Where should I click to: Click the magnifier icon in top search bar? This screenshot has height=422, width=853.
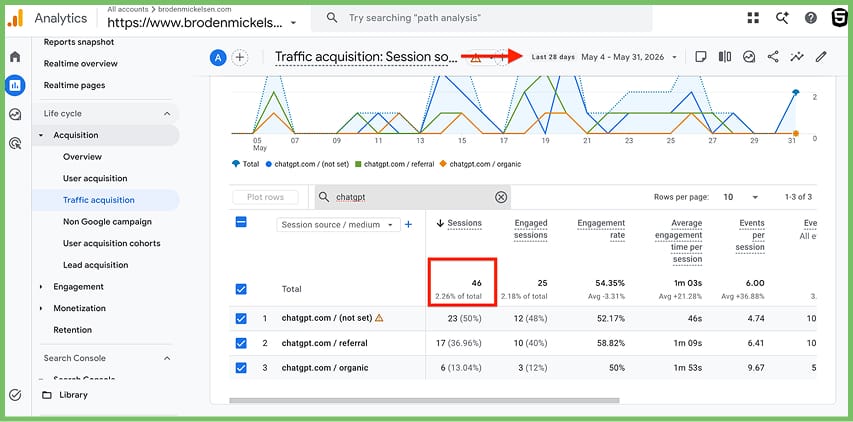332,18
